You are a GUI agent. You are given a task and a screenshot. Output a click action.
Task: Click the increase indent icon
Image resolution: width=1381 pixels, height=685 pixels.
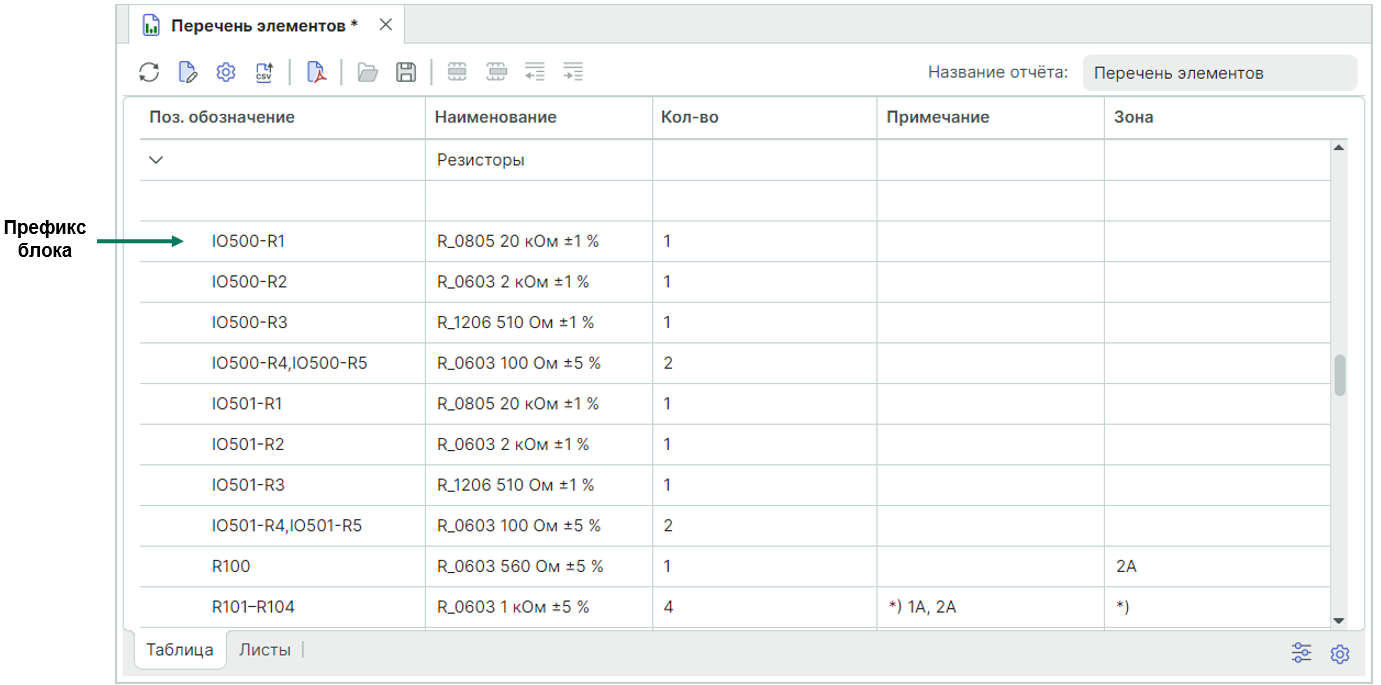(573, 72)
